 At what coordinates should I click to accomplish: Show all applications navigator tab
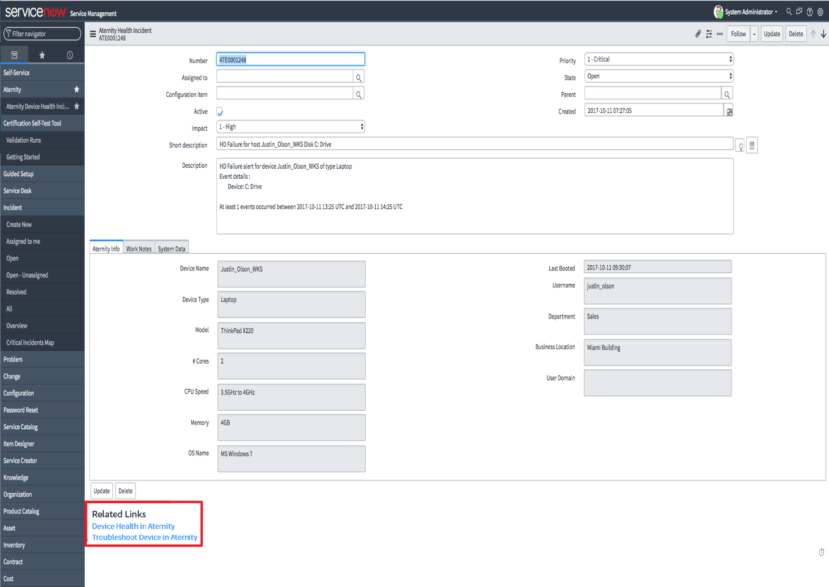pos(14,55)
